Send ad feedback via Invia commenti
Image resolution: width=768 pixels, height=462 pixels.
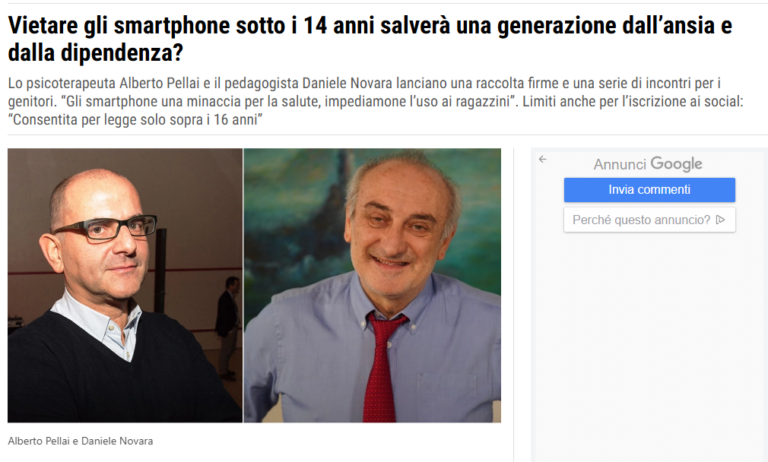tap(649, 190)
